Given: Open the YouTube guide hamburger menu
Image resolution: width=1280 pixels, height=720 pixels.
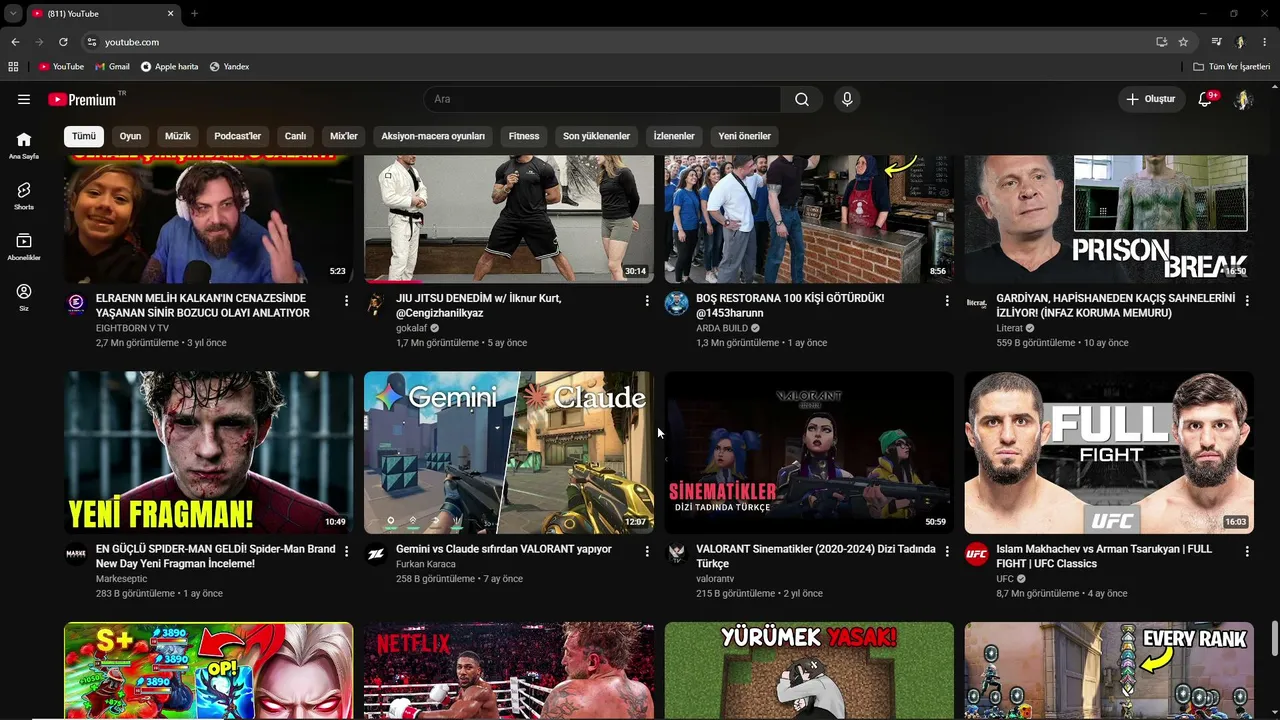Looking at the screenshot, I should click(x=24, y=99).
